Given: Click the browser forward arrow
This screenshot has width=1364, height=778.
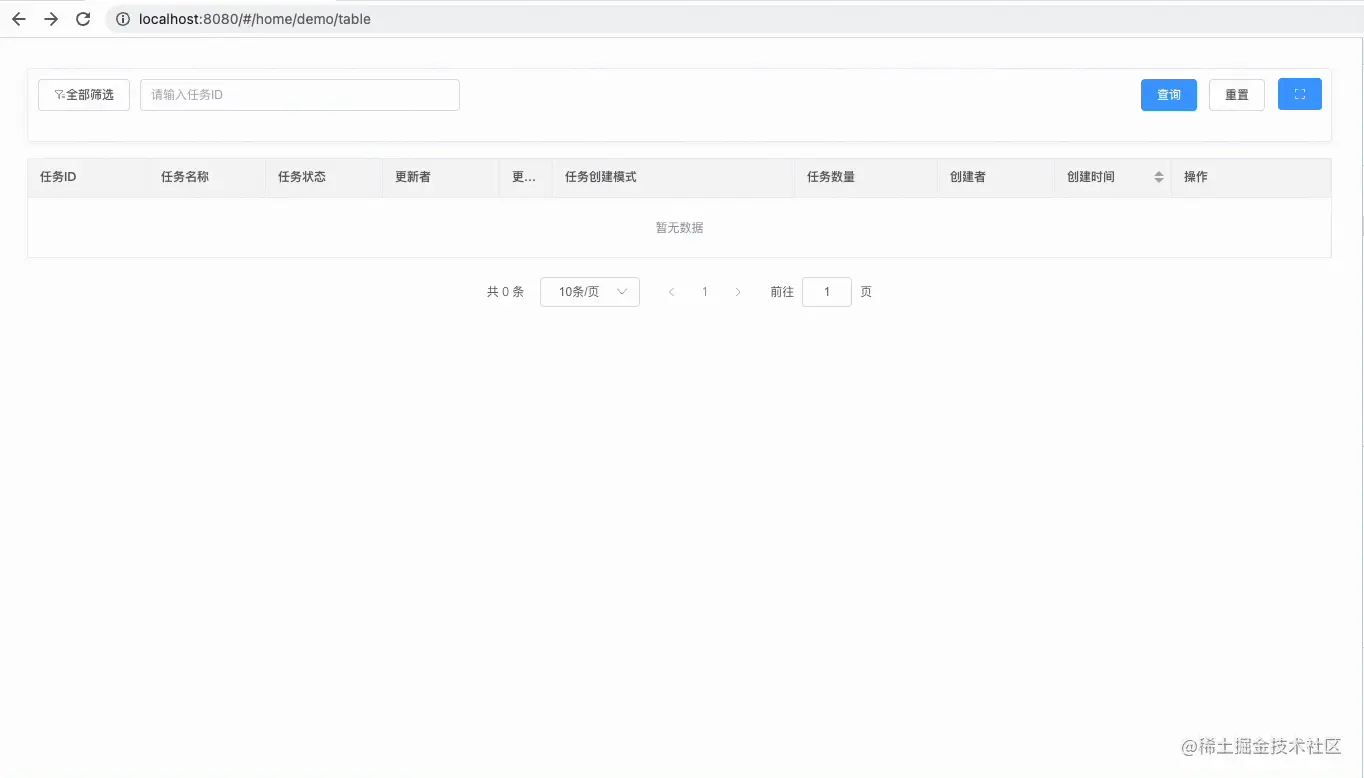Looking at the screenshot, I should tap(51, 18).
